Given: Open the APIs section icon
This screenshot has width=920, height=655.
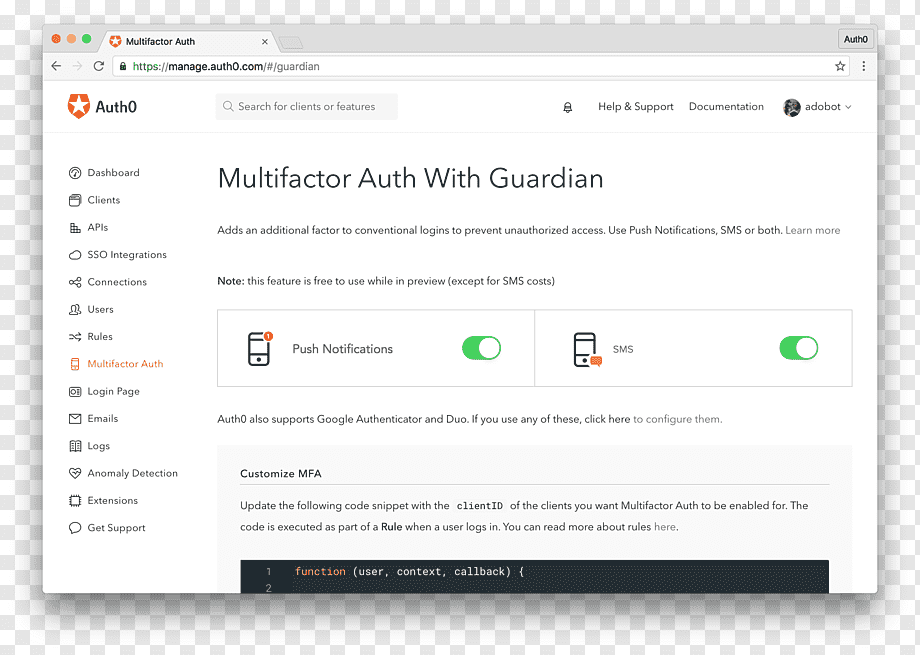Looking at the screenshot, I should click(x=75, y=228).
